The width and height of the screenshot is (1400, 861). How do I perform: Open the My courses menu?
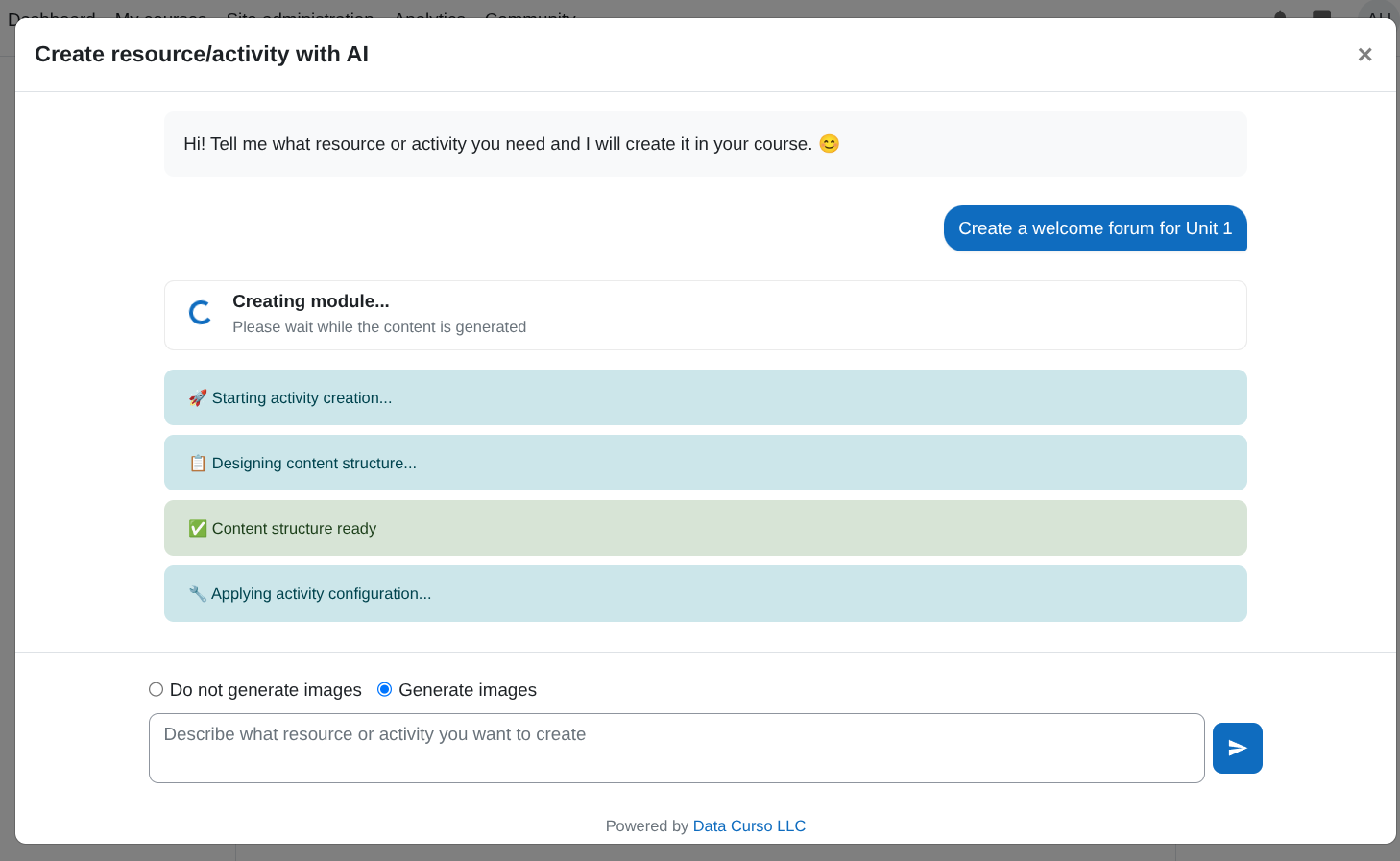coord(161,18)
